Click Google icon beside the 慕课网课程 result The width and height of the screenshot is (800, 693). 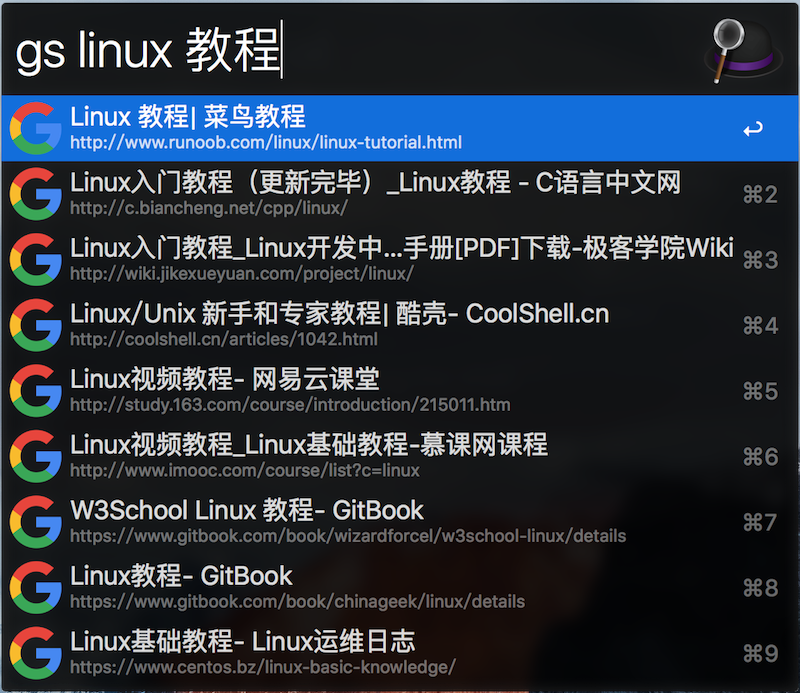(x=34, y=455)
